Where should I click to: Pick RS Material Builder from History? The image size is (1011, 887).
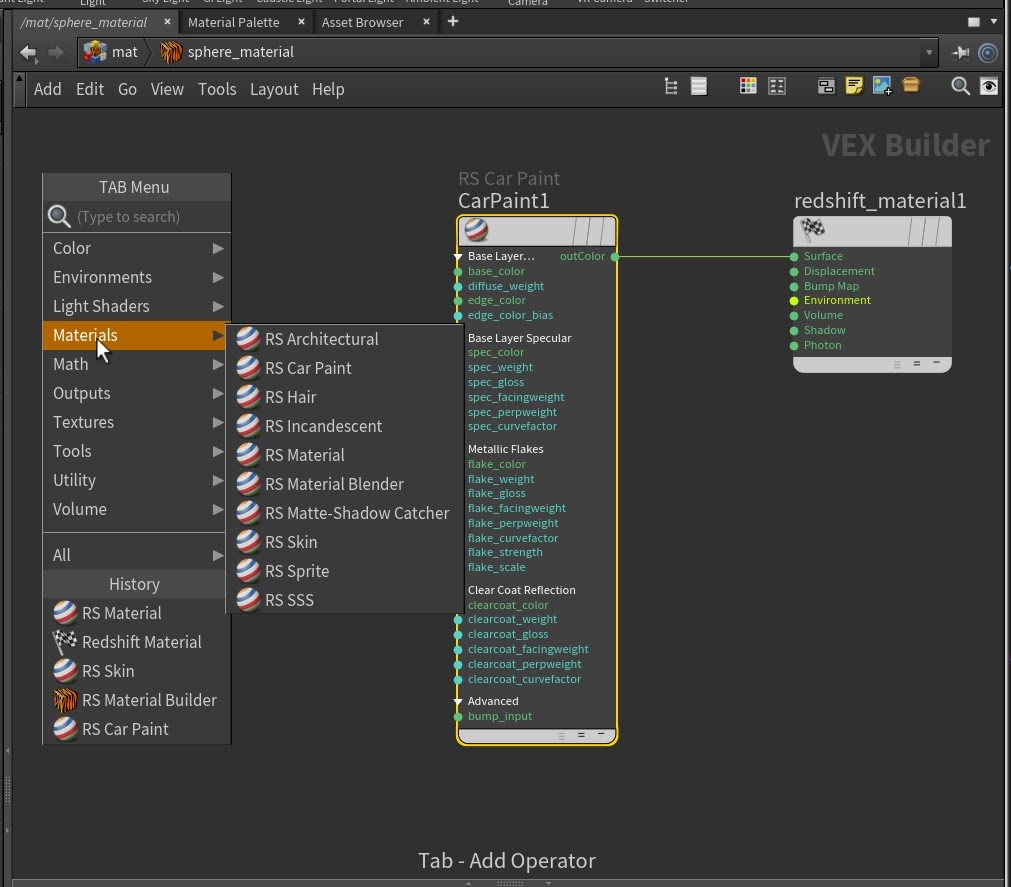click(x=137, y=700)
